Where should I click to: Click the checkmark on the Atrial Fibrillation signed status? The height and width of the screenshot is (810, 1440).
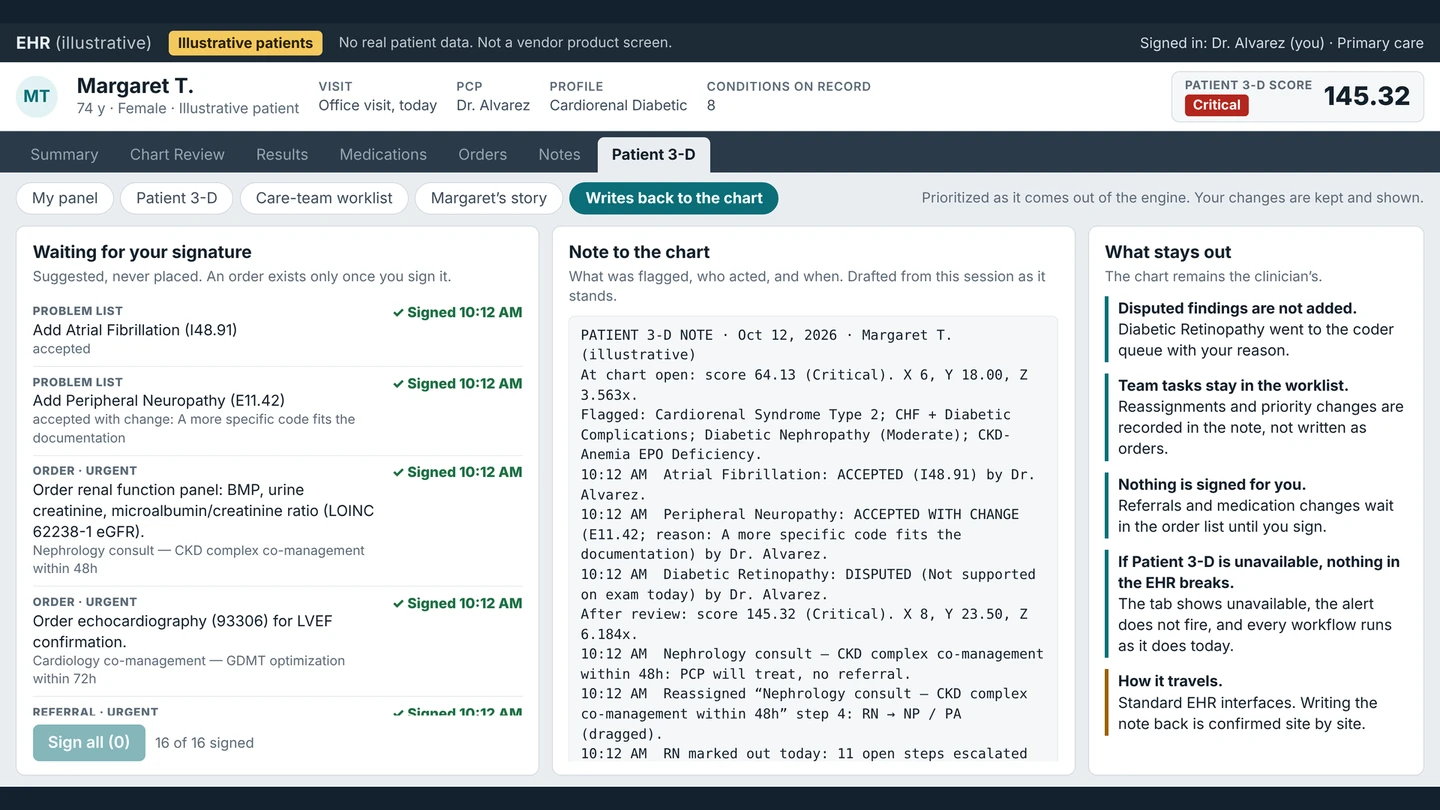398,313
